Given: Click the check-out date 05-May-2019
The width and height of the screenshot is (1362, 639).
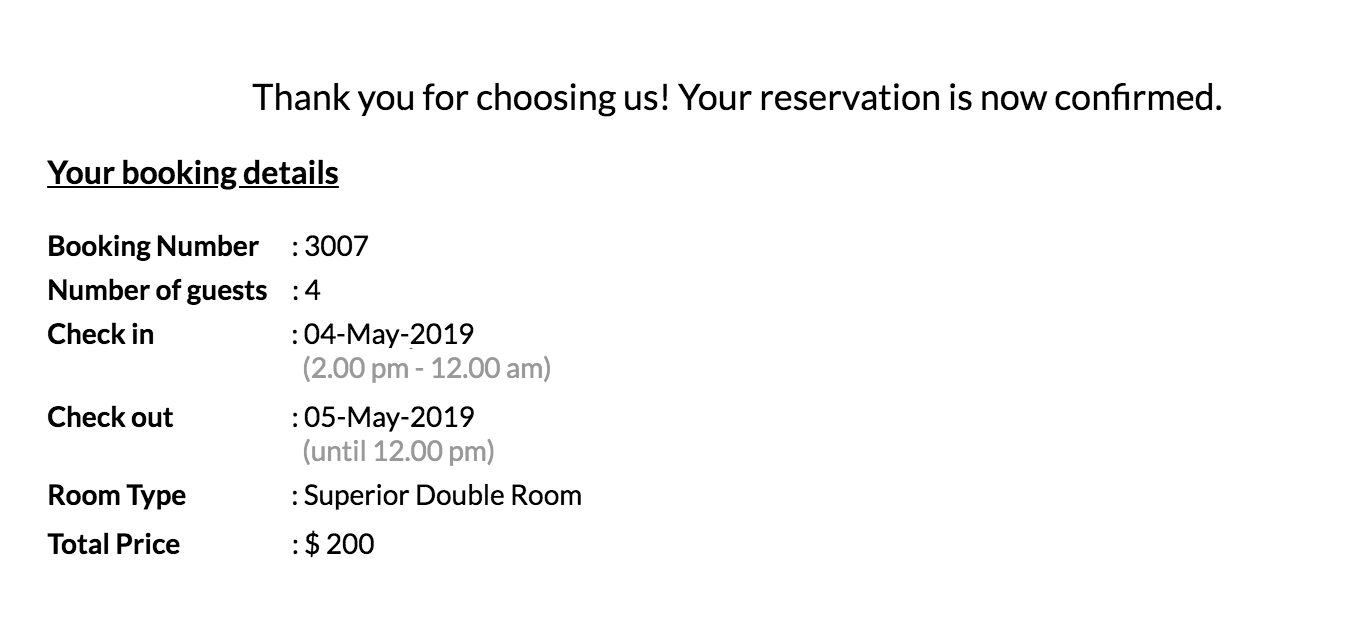Looking at the screenshot, I should [389, 417].
